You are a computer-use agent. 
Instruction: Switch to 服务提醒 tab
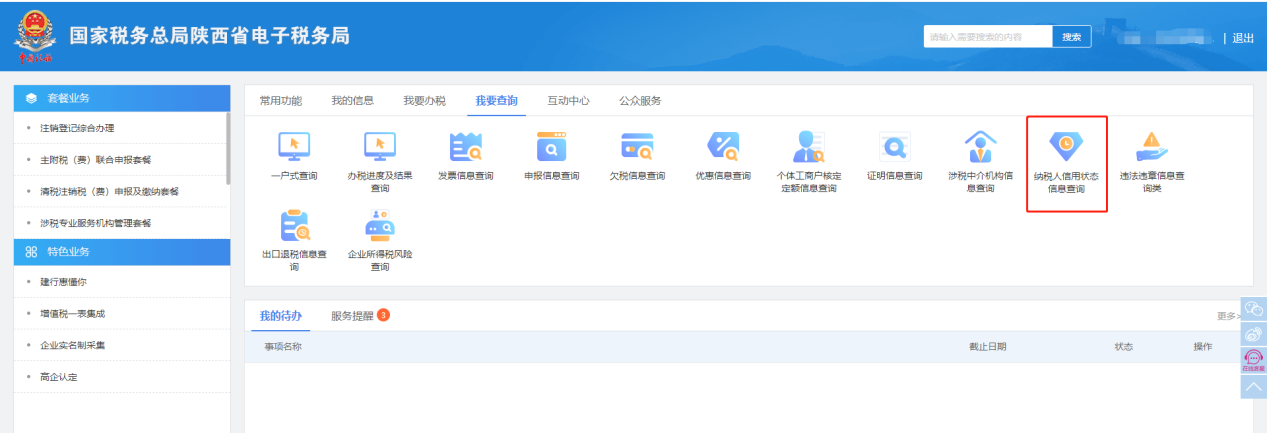[x=353, y=316]
